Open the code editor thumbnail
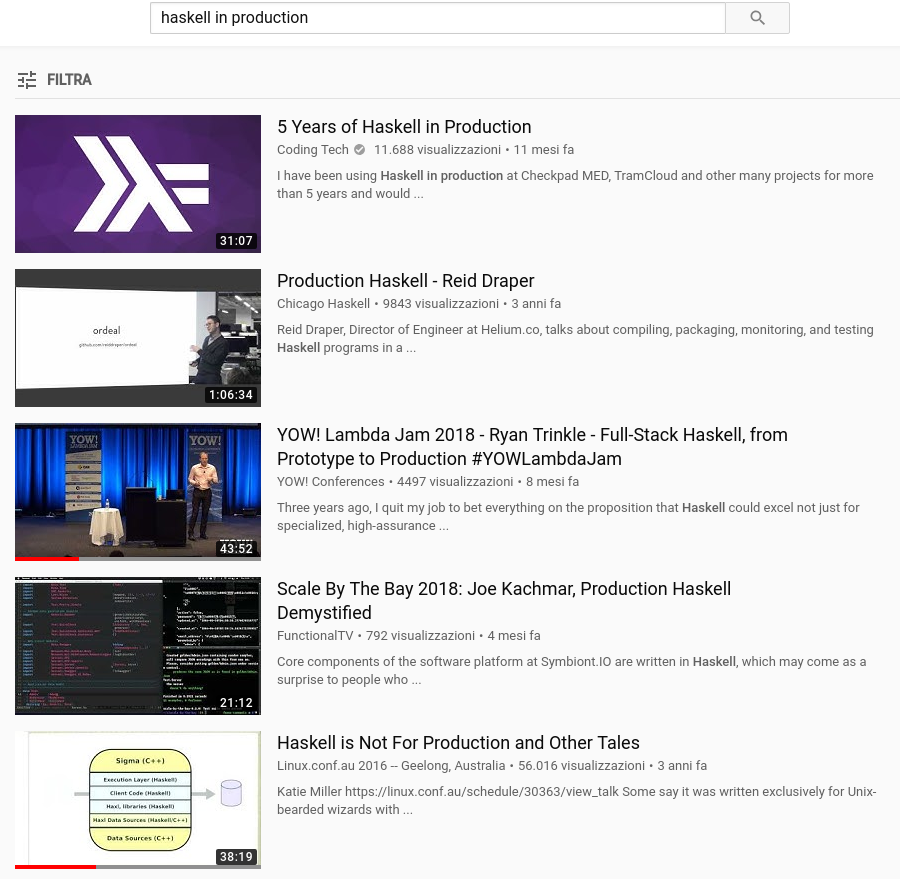 coord(138,646)
